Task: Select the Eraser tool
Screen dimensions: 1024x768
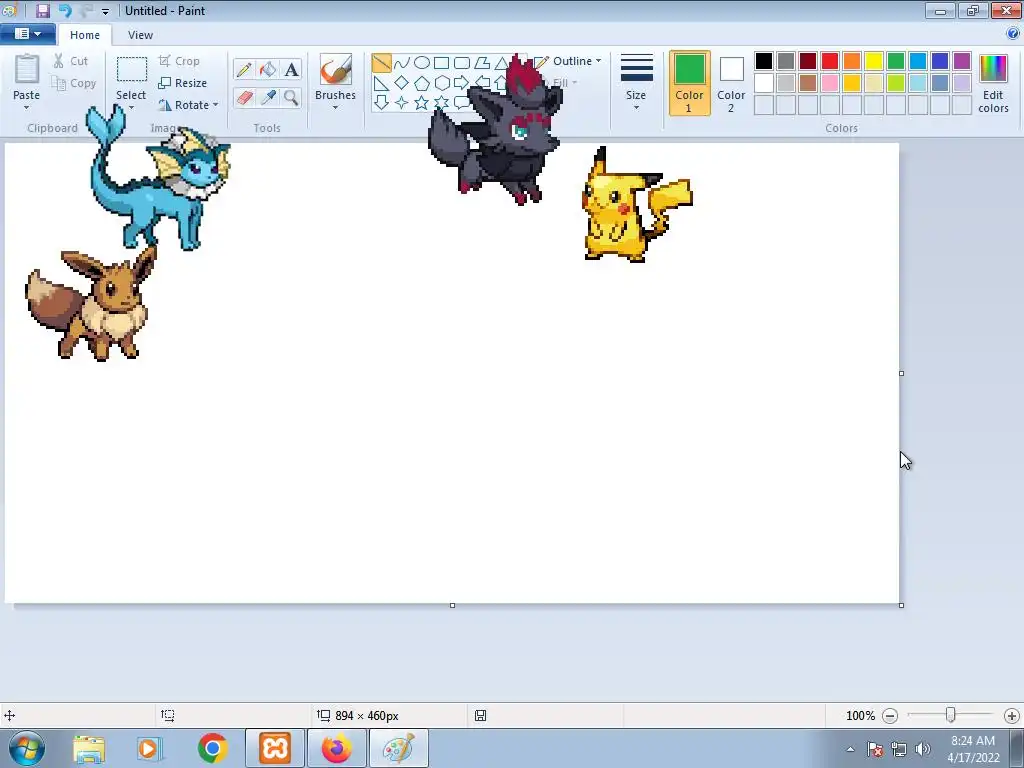Action: (x=244, y=97)
